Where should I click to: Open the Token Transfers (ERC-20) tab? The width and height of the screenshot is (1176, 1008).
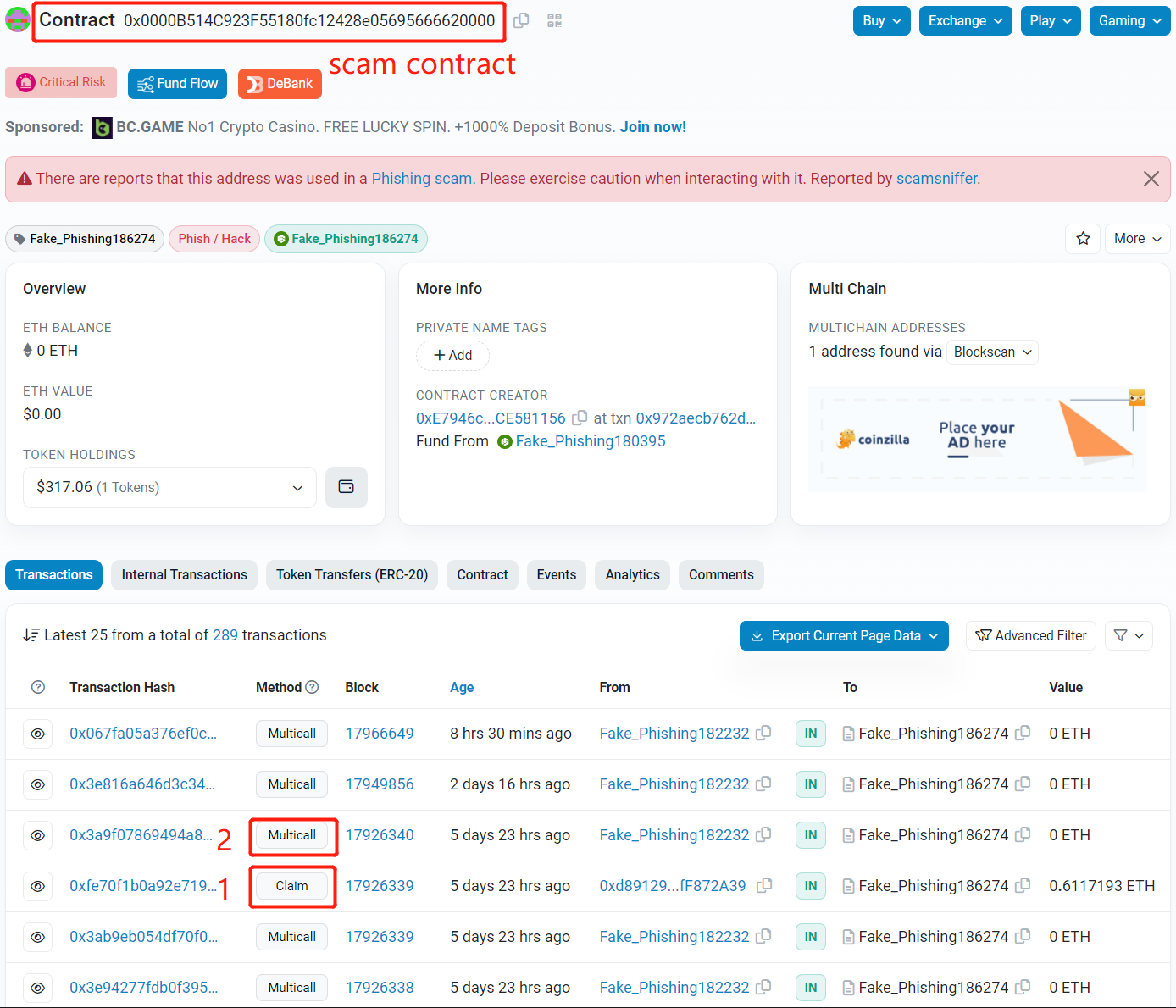[352, 575]
